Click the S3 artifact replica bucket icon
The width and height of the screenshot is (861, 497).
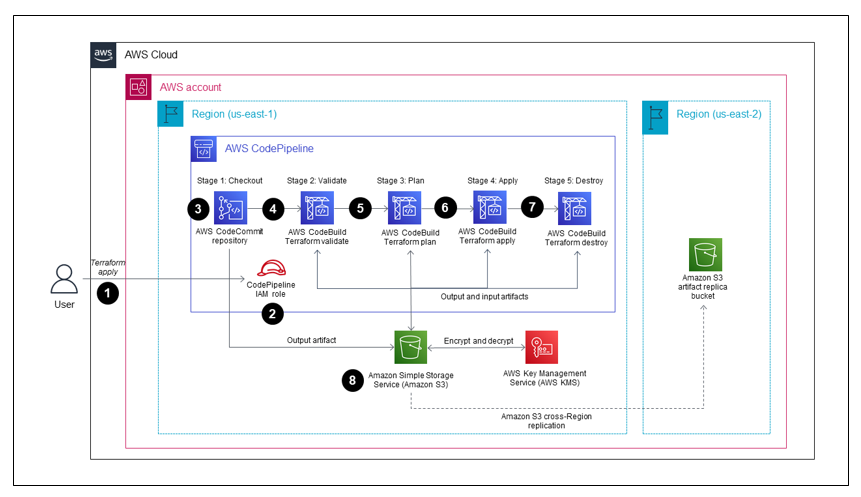(706, 254)
